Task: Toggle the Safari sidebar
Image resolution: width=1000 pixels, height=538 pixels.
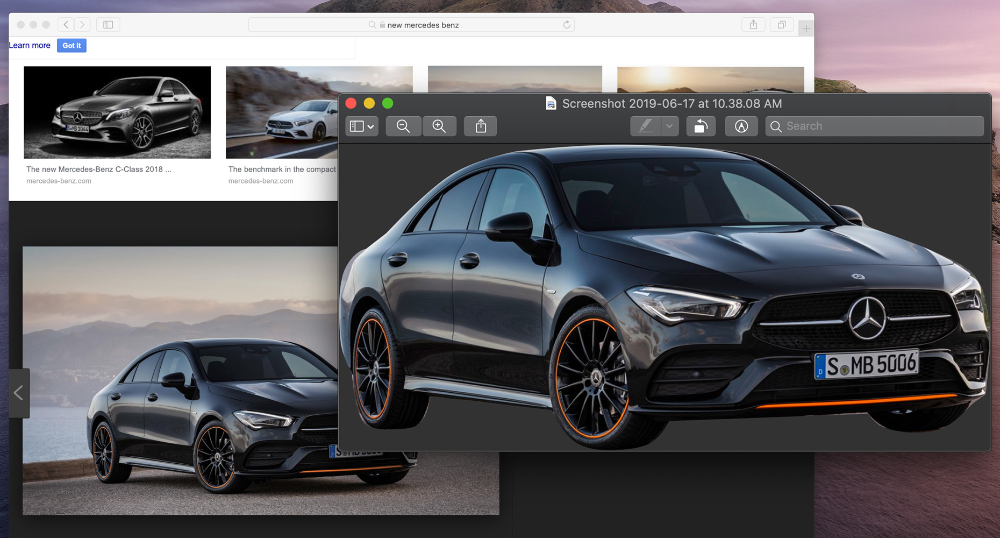Action: tap(108, 24)
